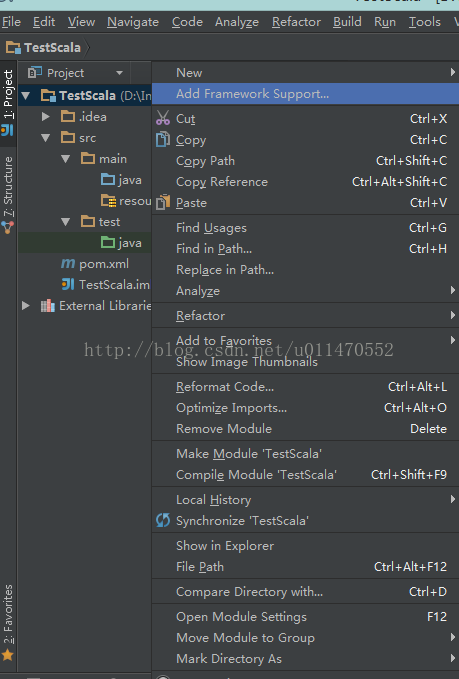
Task: Open the Navigate menu
Action: click(x=133, y=22)
